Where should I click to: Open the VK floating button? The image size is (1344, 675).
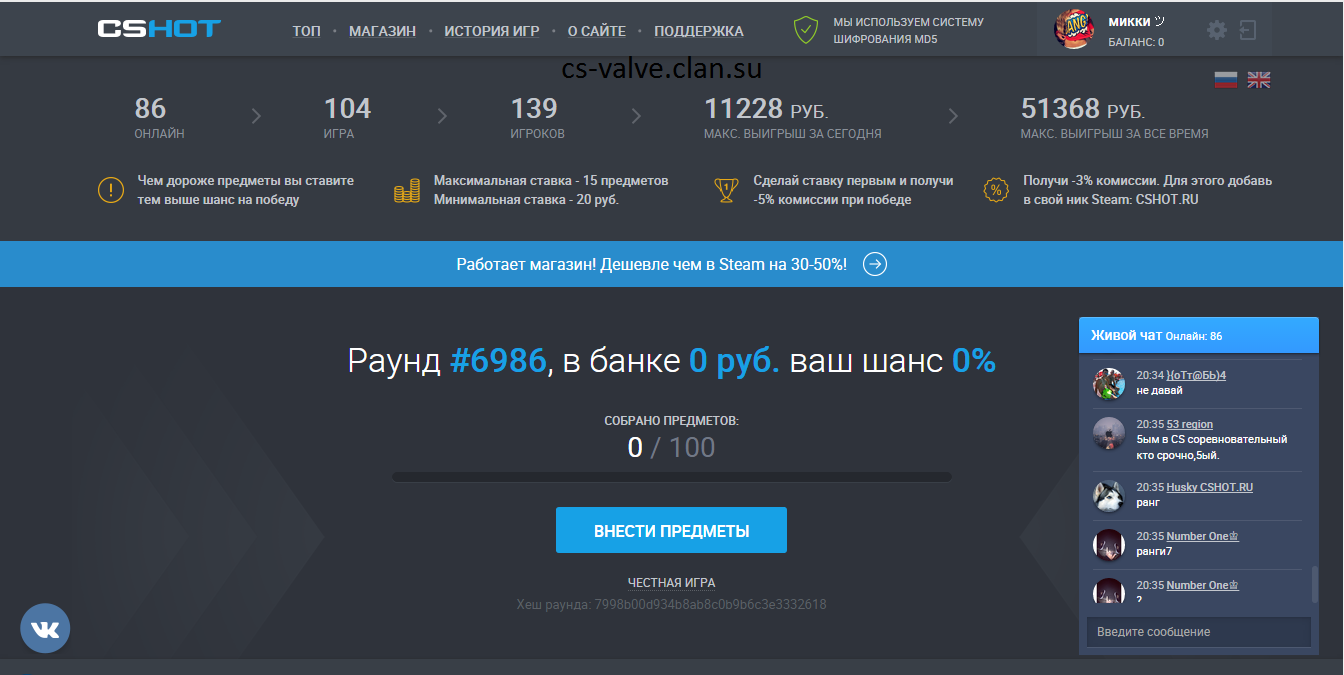coord(45,628)
